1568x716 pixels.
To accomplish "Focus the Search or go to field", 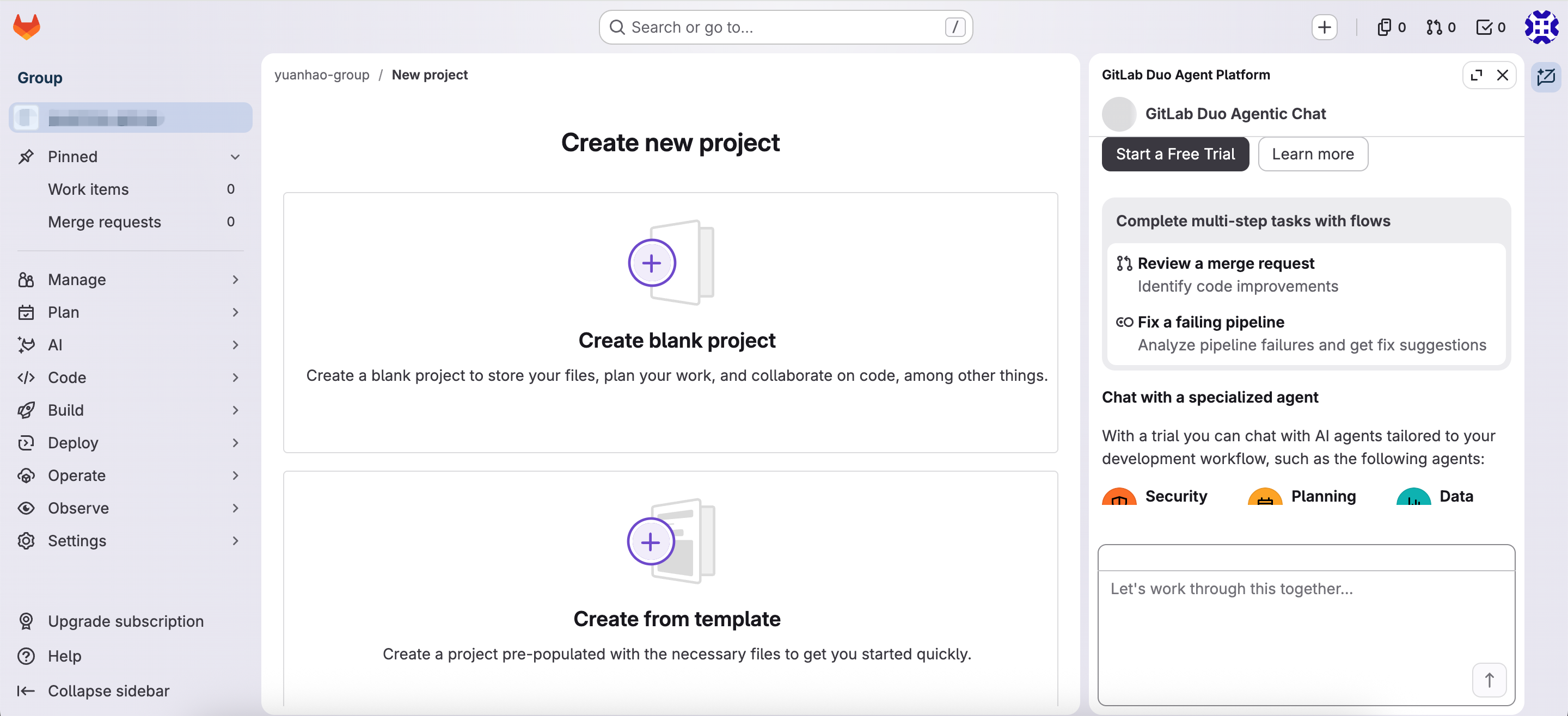I will [x=785, y=27].
